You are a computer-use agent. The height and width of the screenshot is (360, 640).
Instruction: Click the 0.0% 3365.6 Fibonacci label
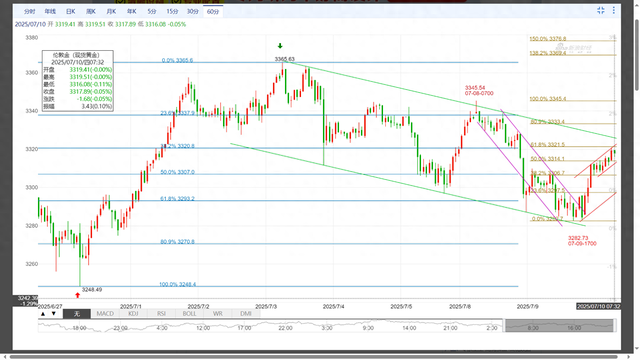tap(177, 60)
